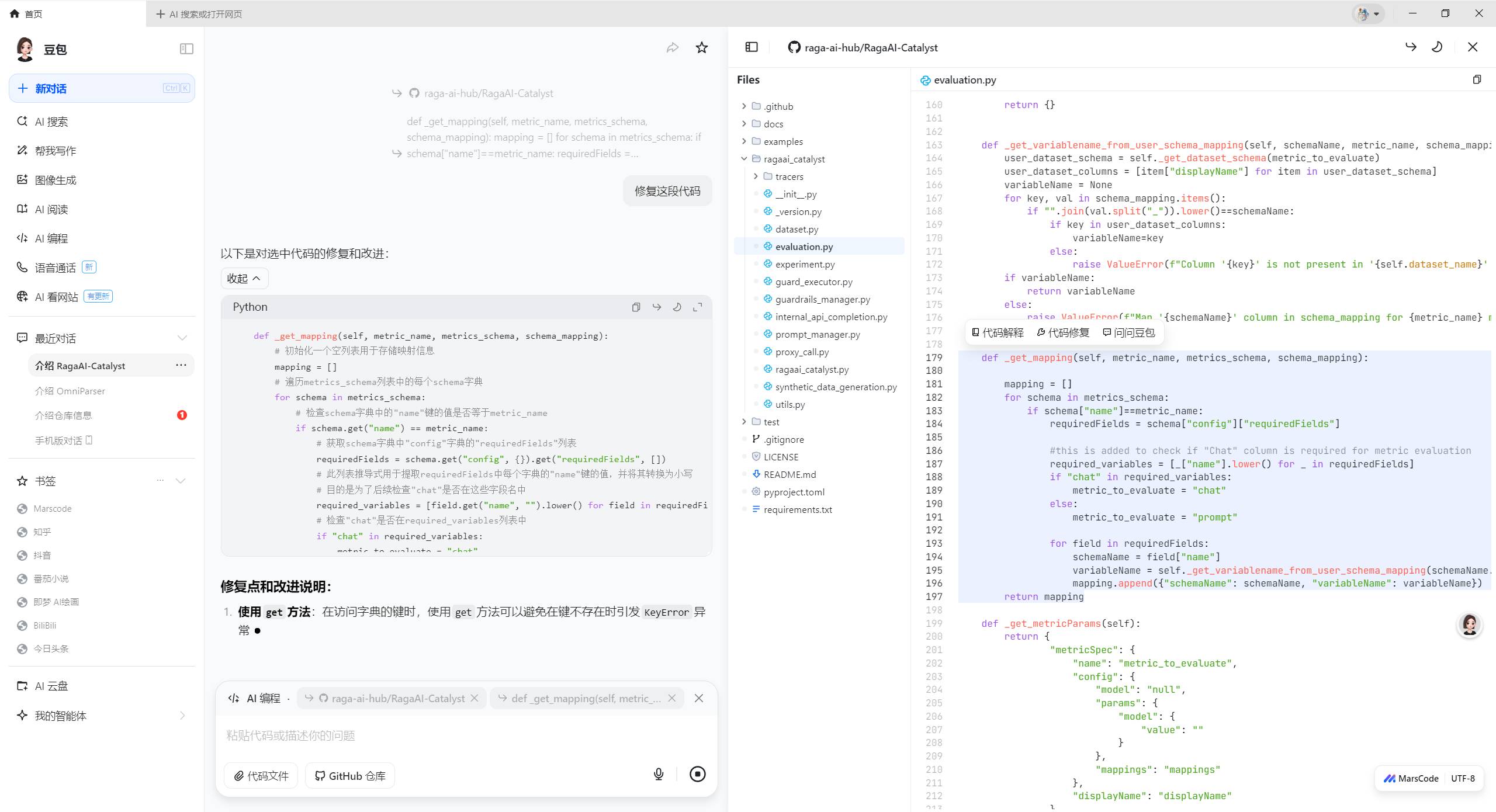Share the conversation with share arrow
This screenshot has height=812, width=1496.
(x=673, y=47)
